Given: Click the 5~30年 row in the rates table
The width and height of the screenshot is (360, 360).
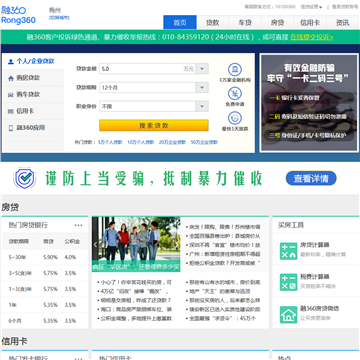Looking at the screenshot, I should click(x=45, y=257).
